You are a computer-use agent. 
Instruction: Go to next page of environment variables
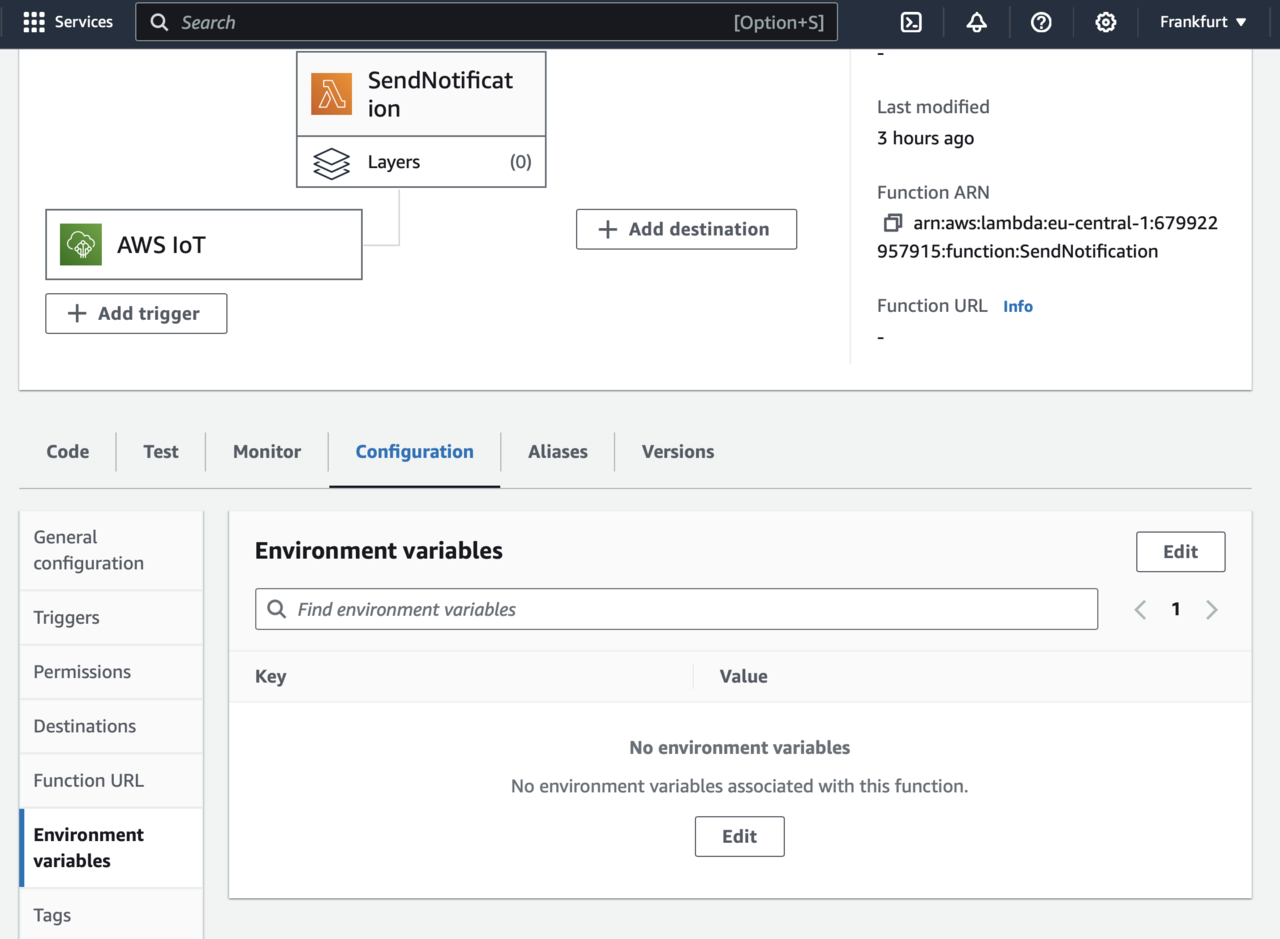[x=1212, y=610]
